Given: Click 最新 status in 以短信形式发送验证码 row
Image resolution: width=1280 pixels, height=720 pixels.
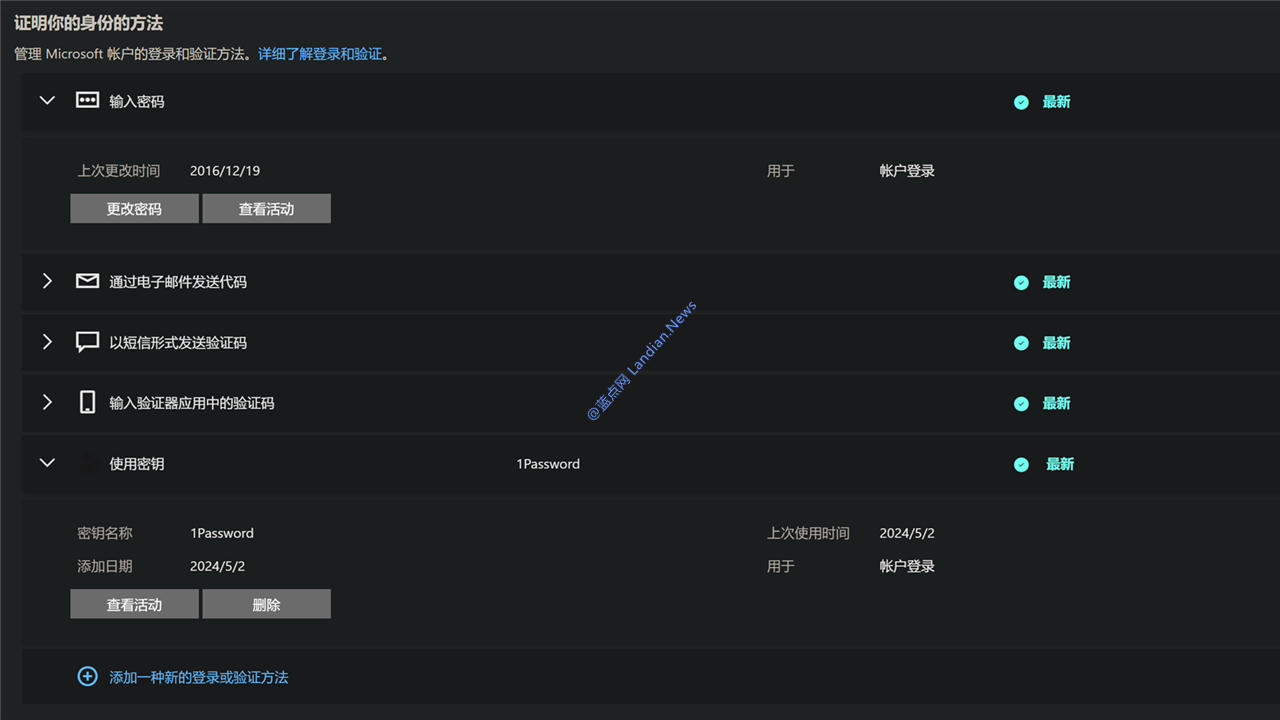Looking at the screenshot, I should point(1056,343).
